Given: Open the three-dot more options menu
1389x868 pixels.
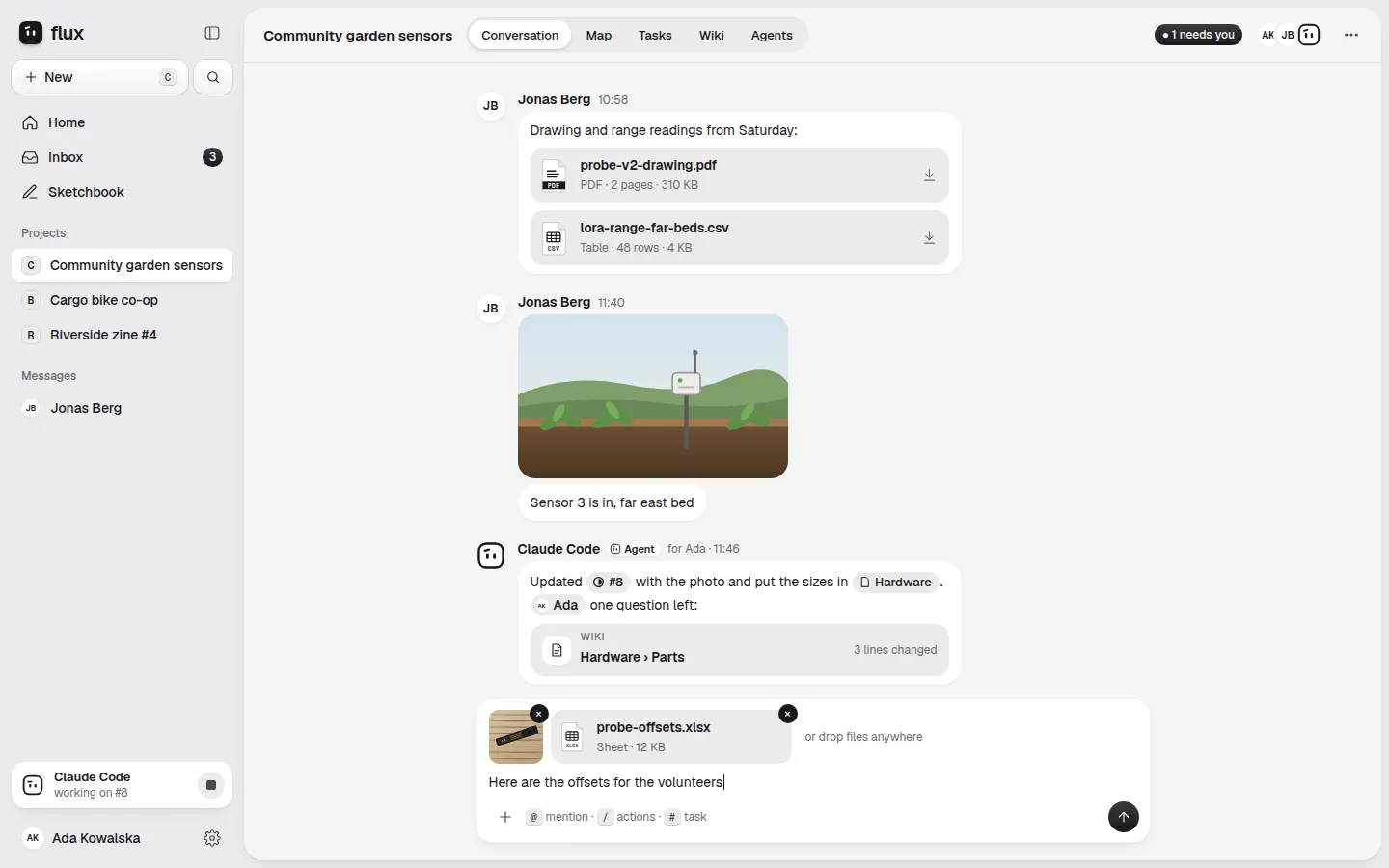Looking at the screenshot, I should click(x=1351, y=35).
